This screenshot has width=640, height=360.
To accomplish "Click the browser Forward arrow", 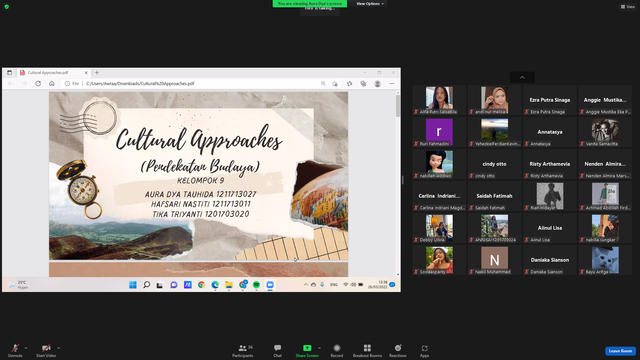I will (24, 83).
